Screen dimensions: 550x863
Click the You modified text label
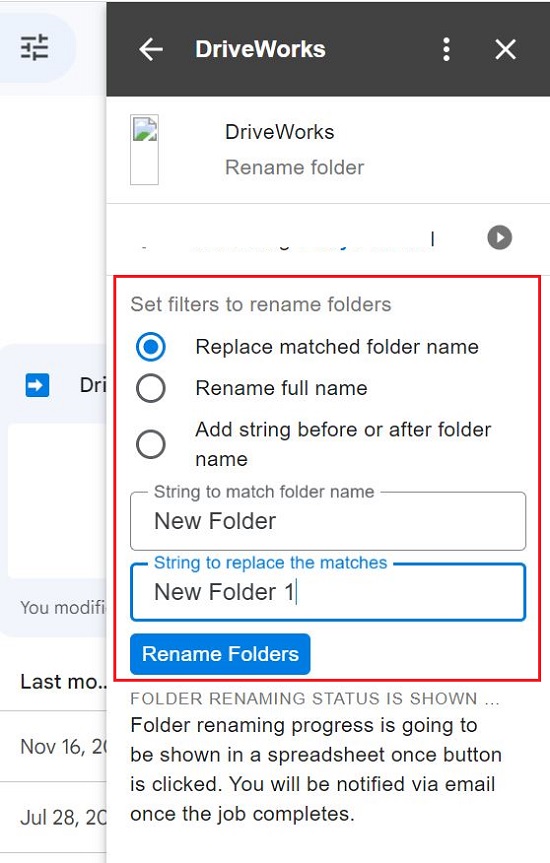pyautogui.click(x=63, y=608)
